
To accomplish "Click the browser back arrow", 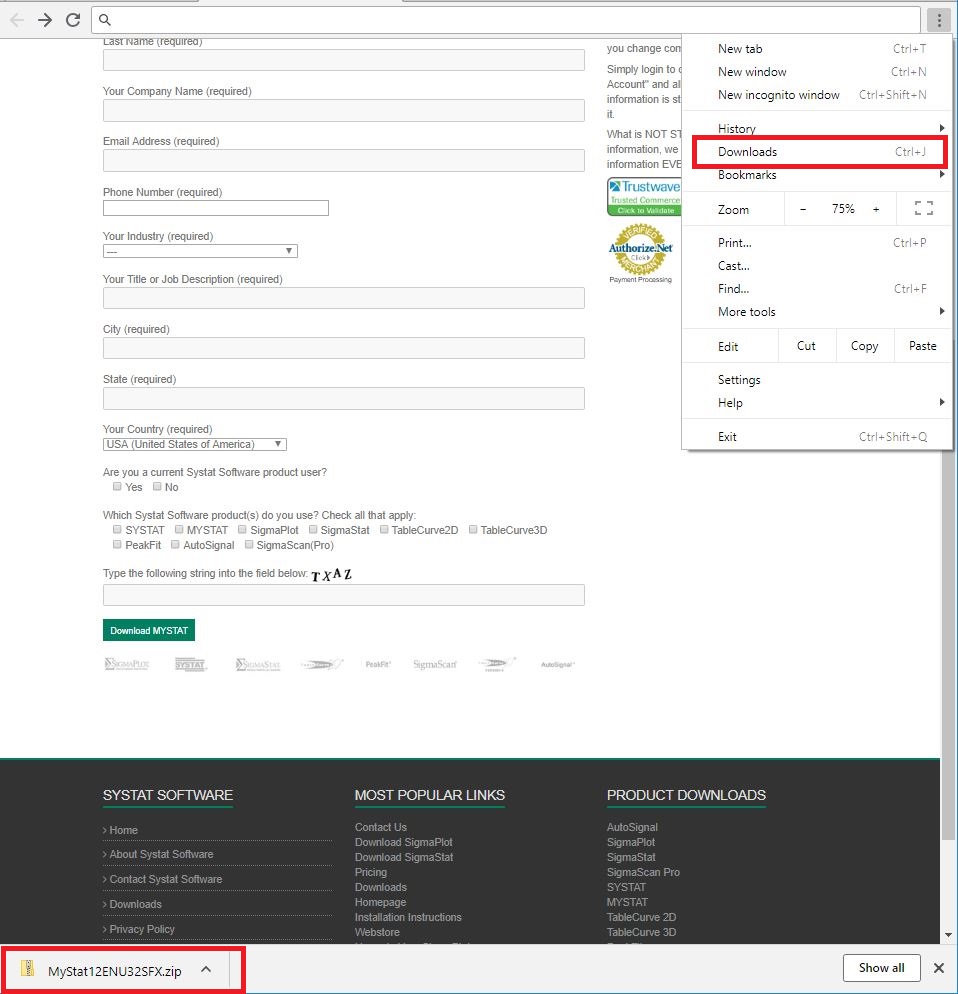I will 17,20.
